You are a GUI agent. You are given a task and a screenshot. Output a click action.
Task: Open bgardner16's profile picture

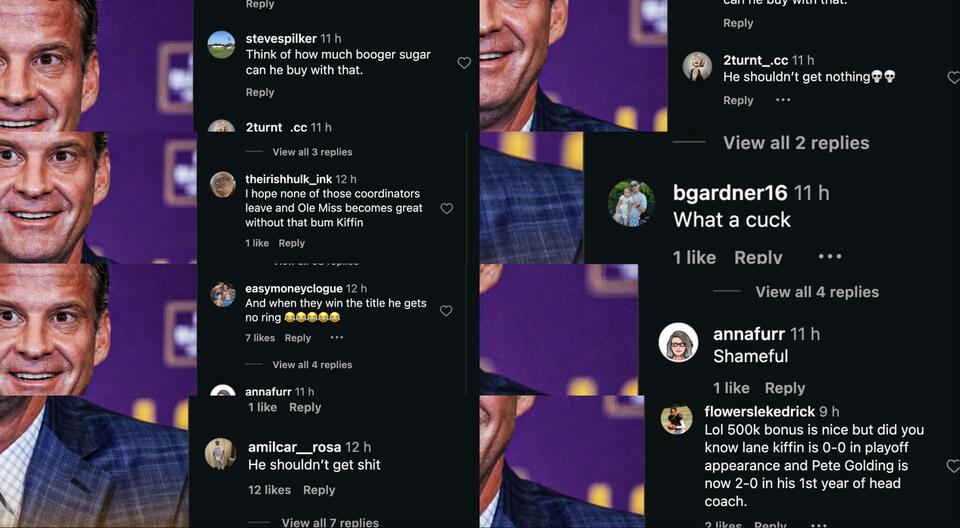point(631,203)
